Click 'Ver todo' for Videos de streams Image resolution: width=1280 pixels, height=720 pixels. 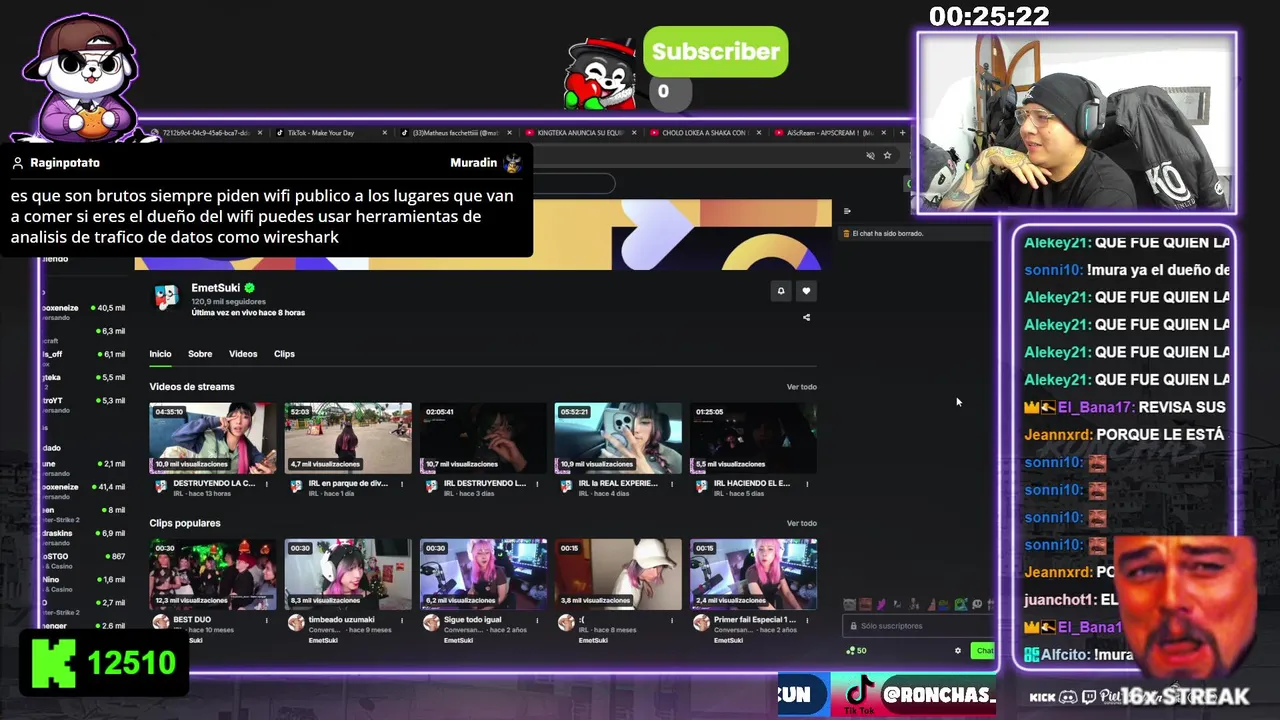point(801,387)
